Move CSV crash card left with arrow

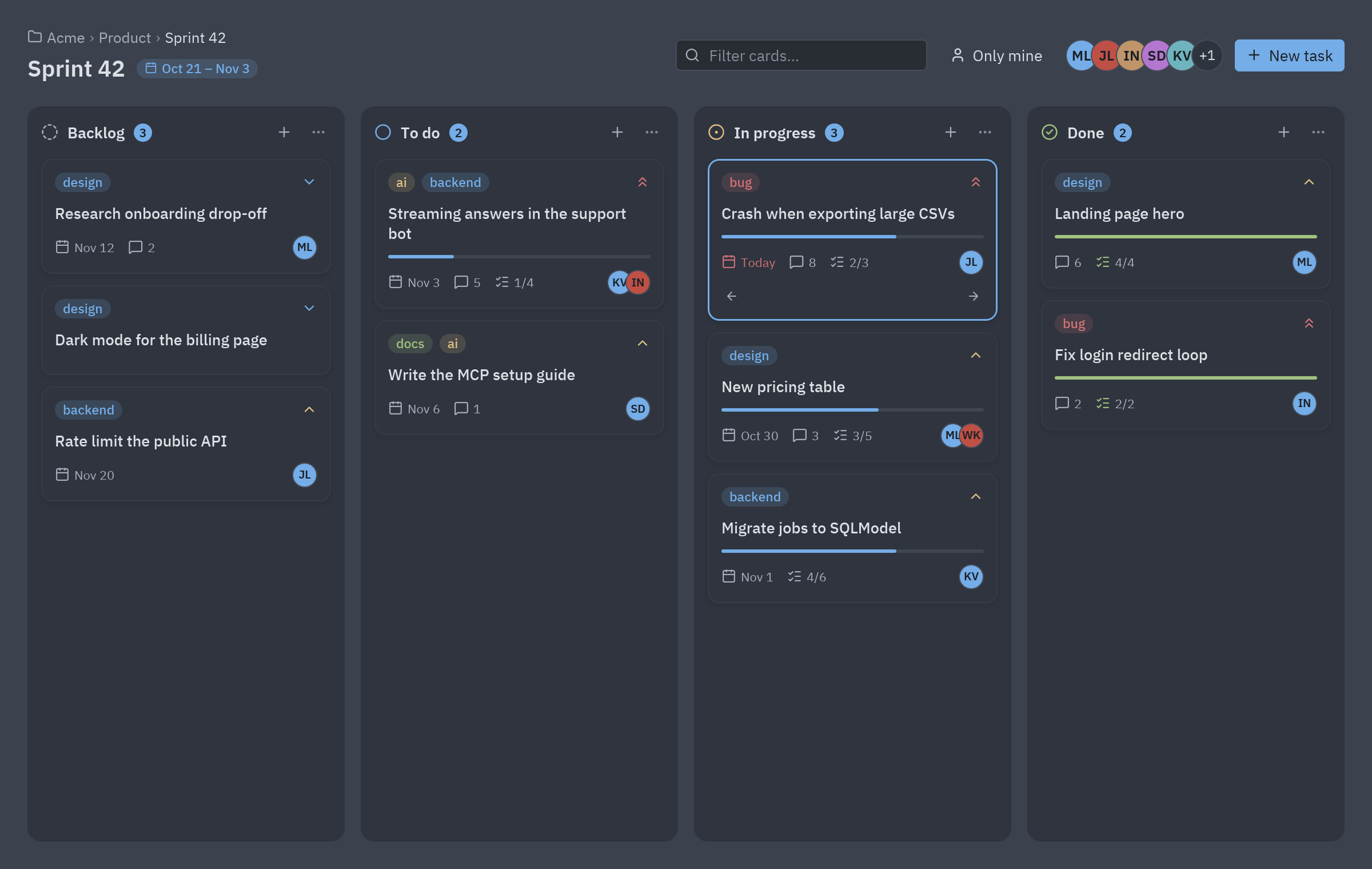point(732,296)
